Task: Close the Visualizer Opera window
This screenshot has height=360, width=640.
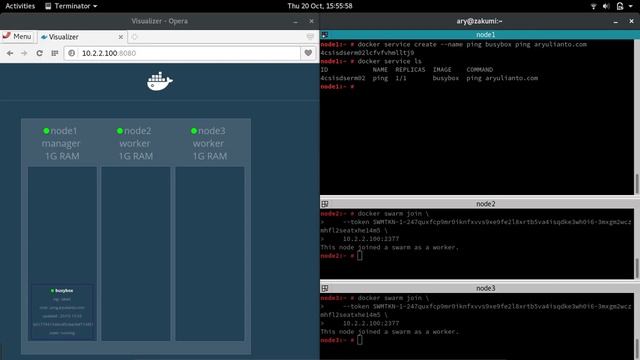Action: point(311,21)
